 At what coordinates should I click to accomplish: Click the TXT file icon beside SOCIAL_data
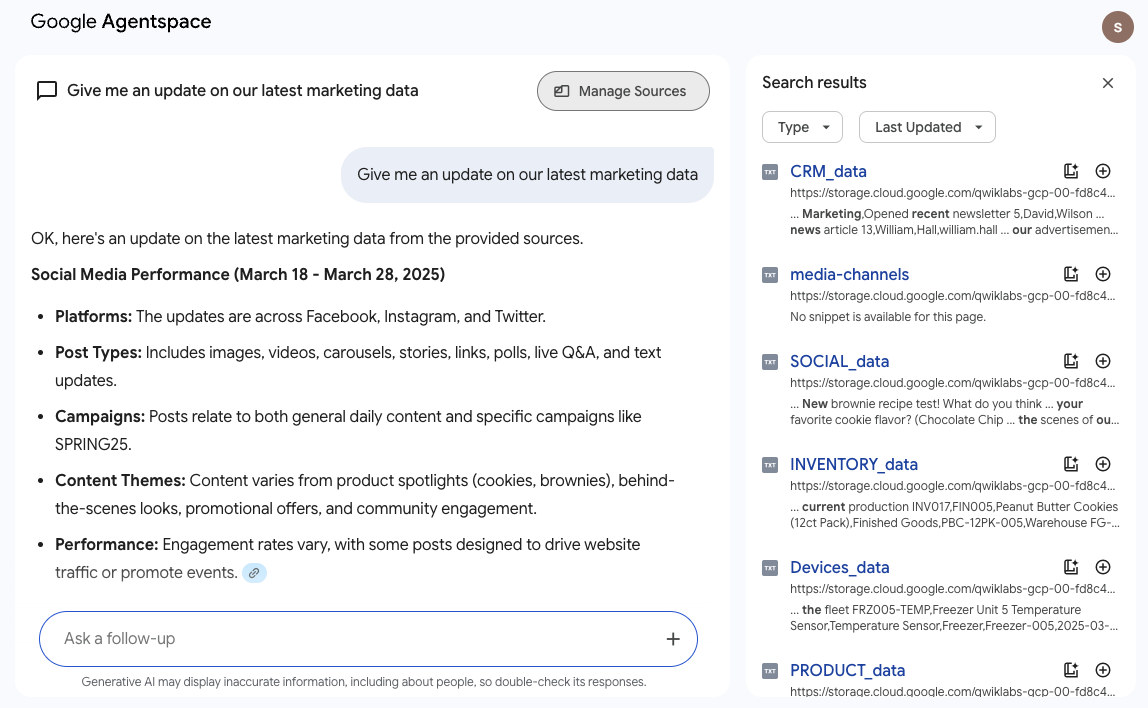click(770, 362)
